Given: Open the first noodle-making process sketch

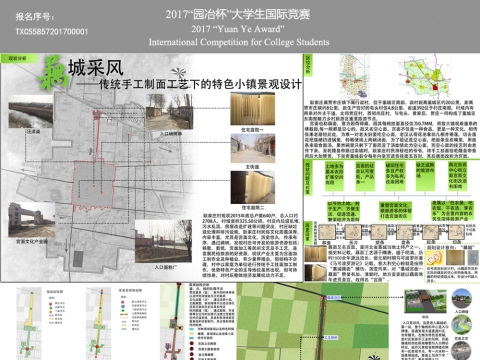Looking at the screenshot, I should [x=327, y=232].
